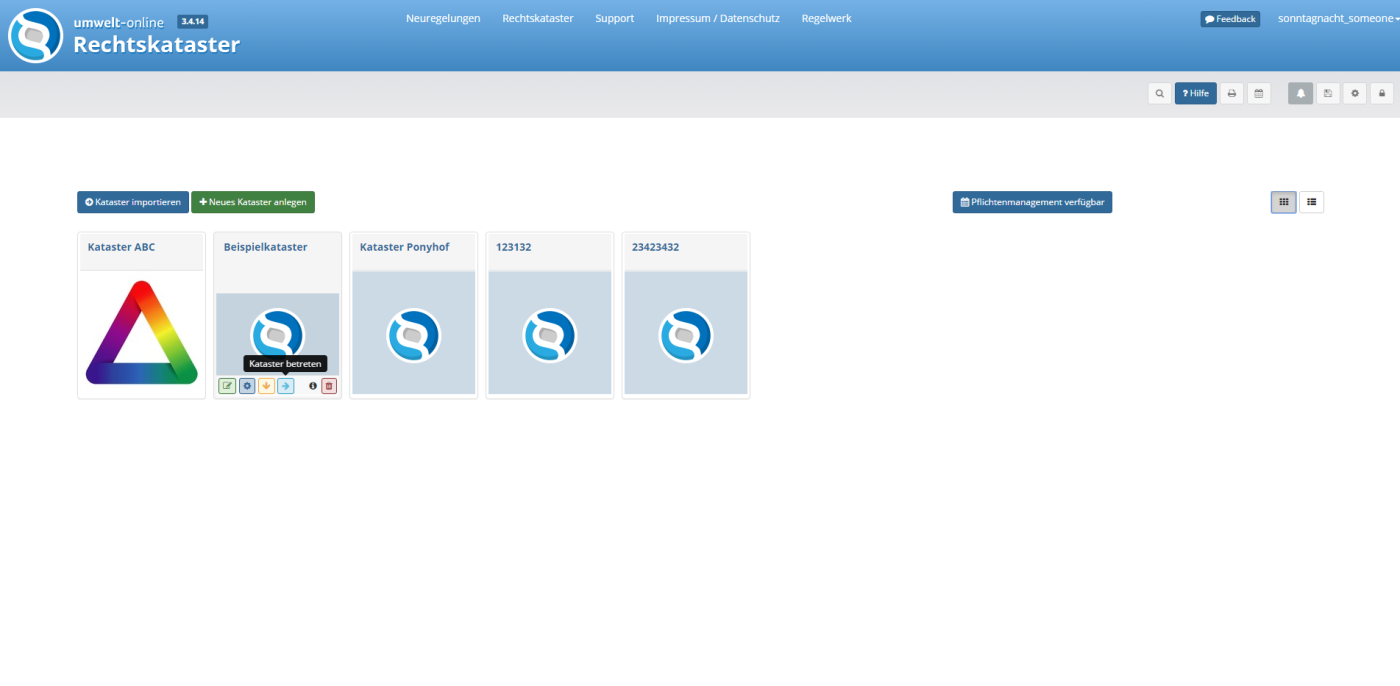1400x686 pixels.
Task: Click the lock icon in toolbar
Action: pyautogui.click(x=1382, y=93)
